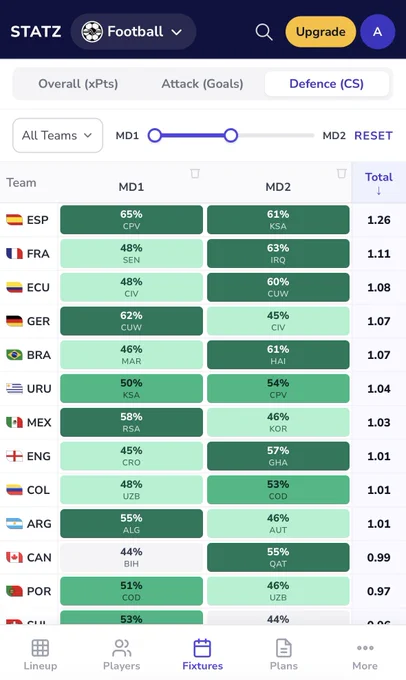Switch to Attack (Goals) tab
Image resolution: width=406 pixels, height=680 pixels.
pyautogui.click(x=202, y=84)
